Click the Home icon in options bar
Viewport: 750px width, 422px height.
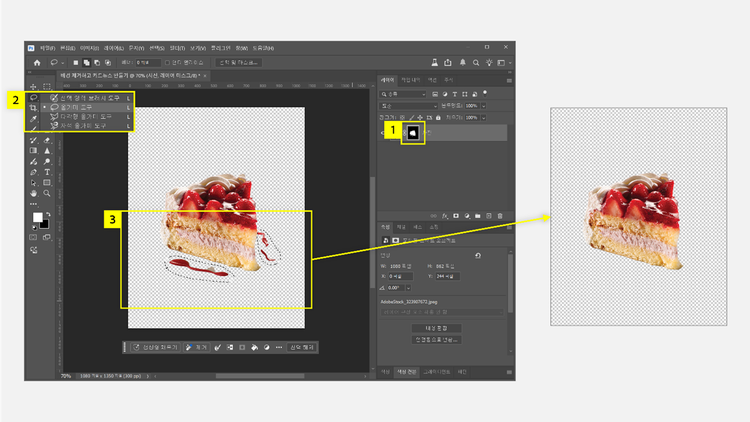tap(37, 63)
